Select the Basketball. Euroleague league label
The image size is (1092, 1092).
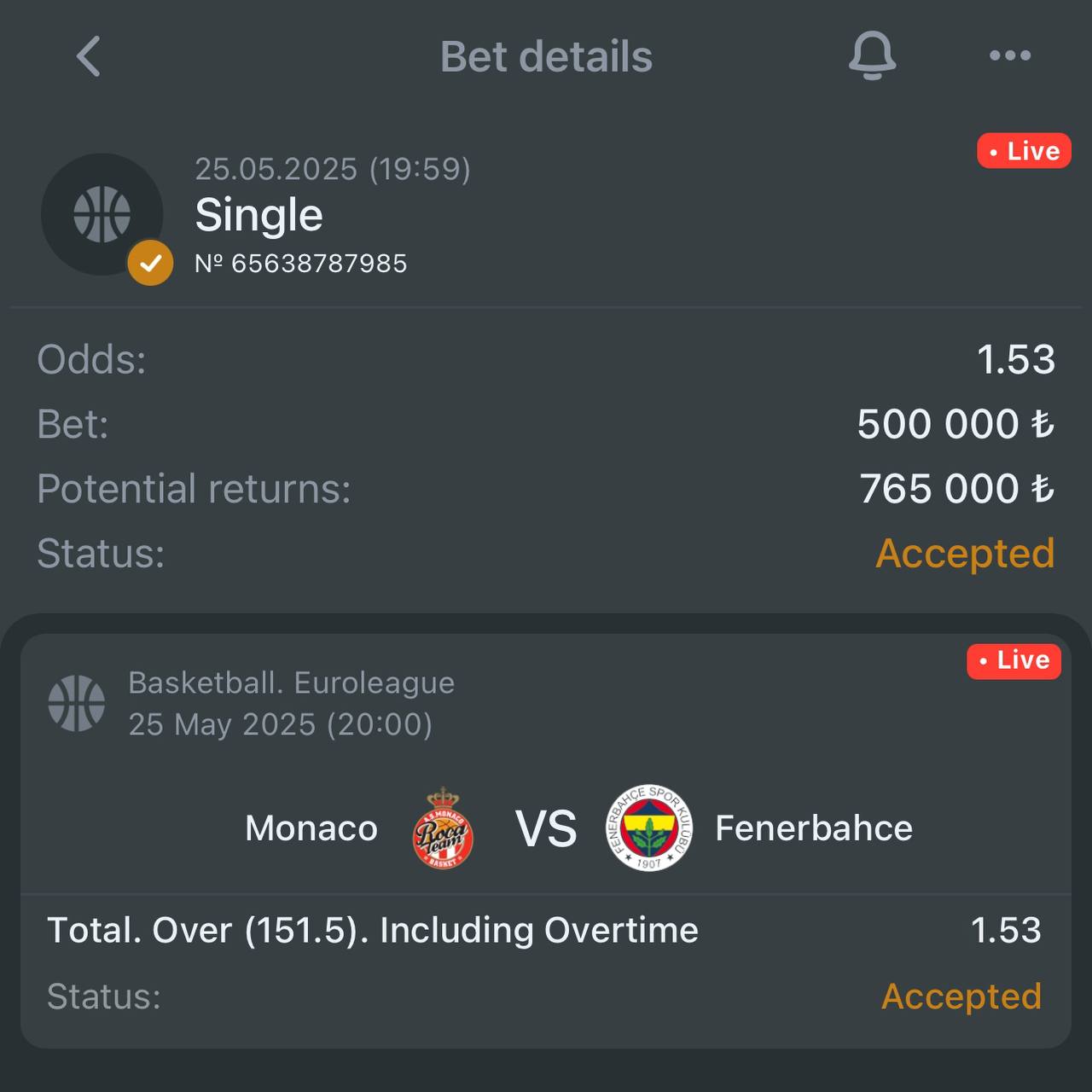[x=292, y=682]
